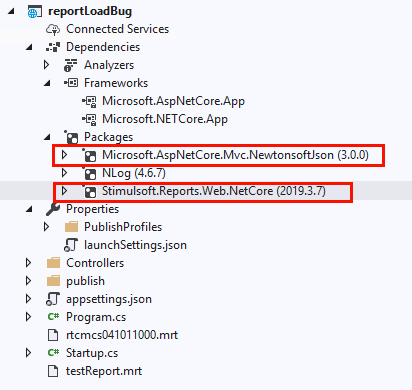
Task: Click the Frameworks node icon
Action: click(71, 83)
